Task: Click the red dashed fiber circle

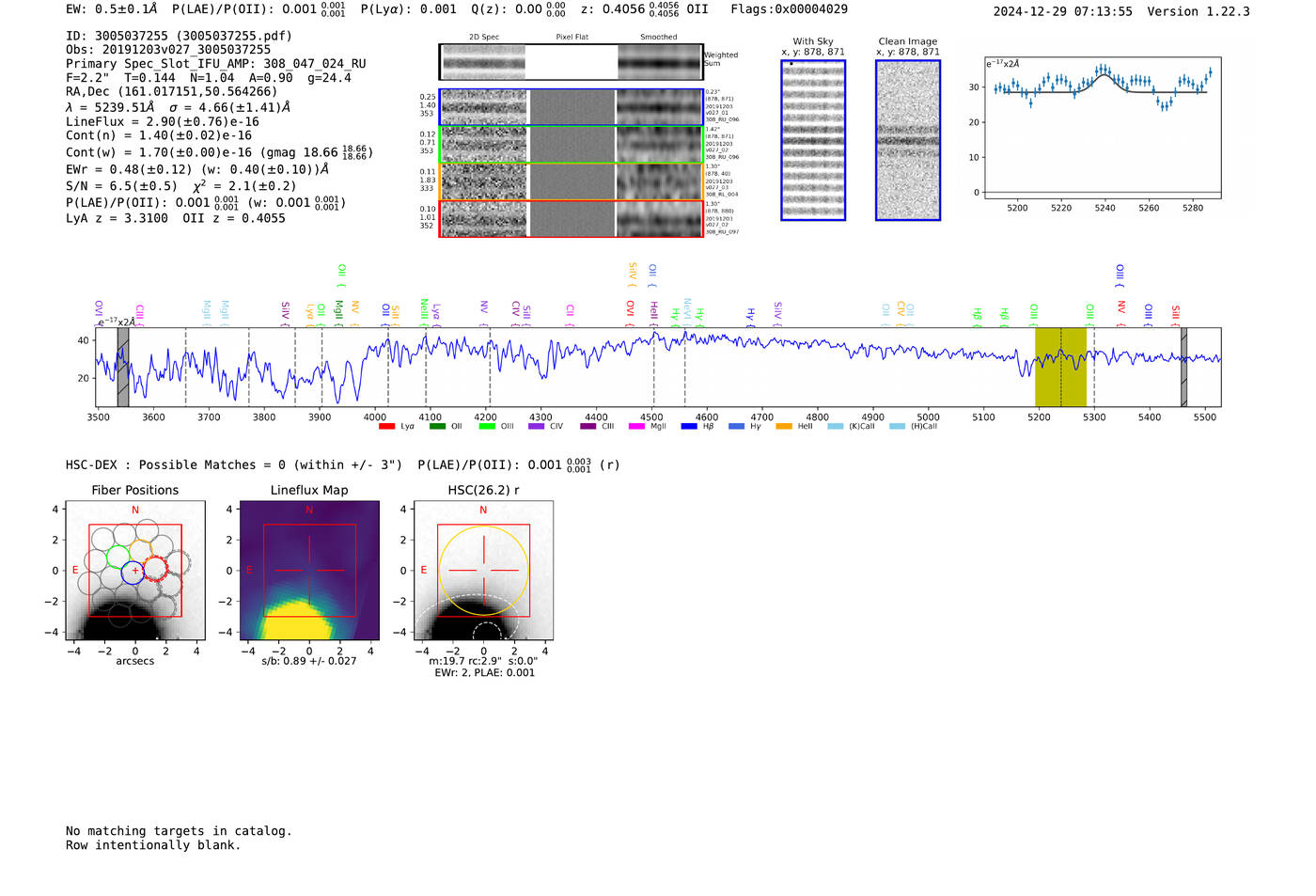Action: (x=155, y=568)
